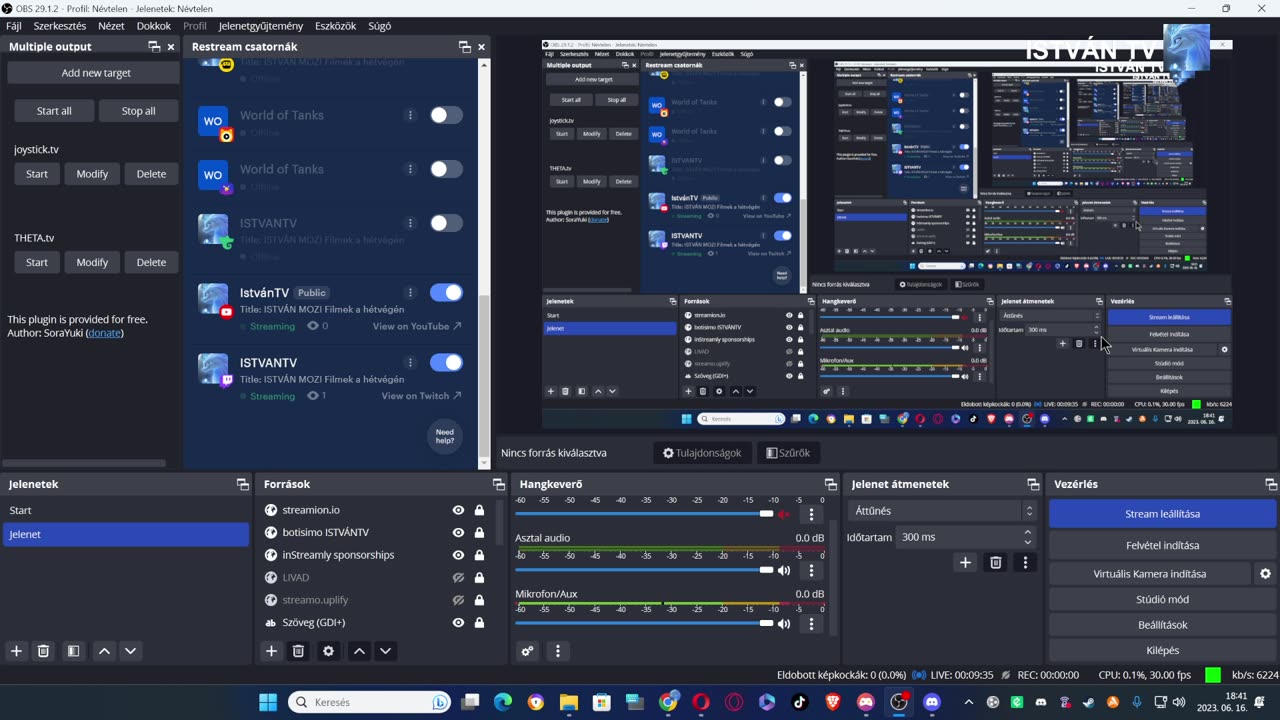The height and width of the screenshot is (720, 1280).
Task: Stop streaming with Stream leállítása
Action: [1162, 514]
